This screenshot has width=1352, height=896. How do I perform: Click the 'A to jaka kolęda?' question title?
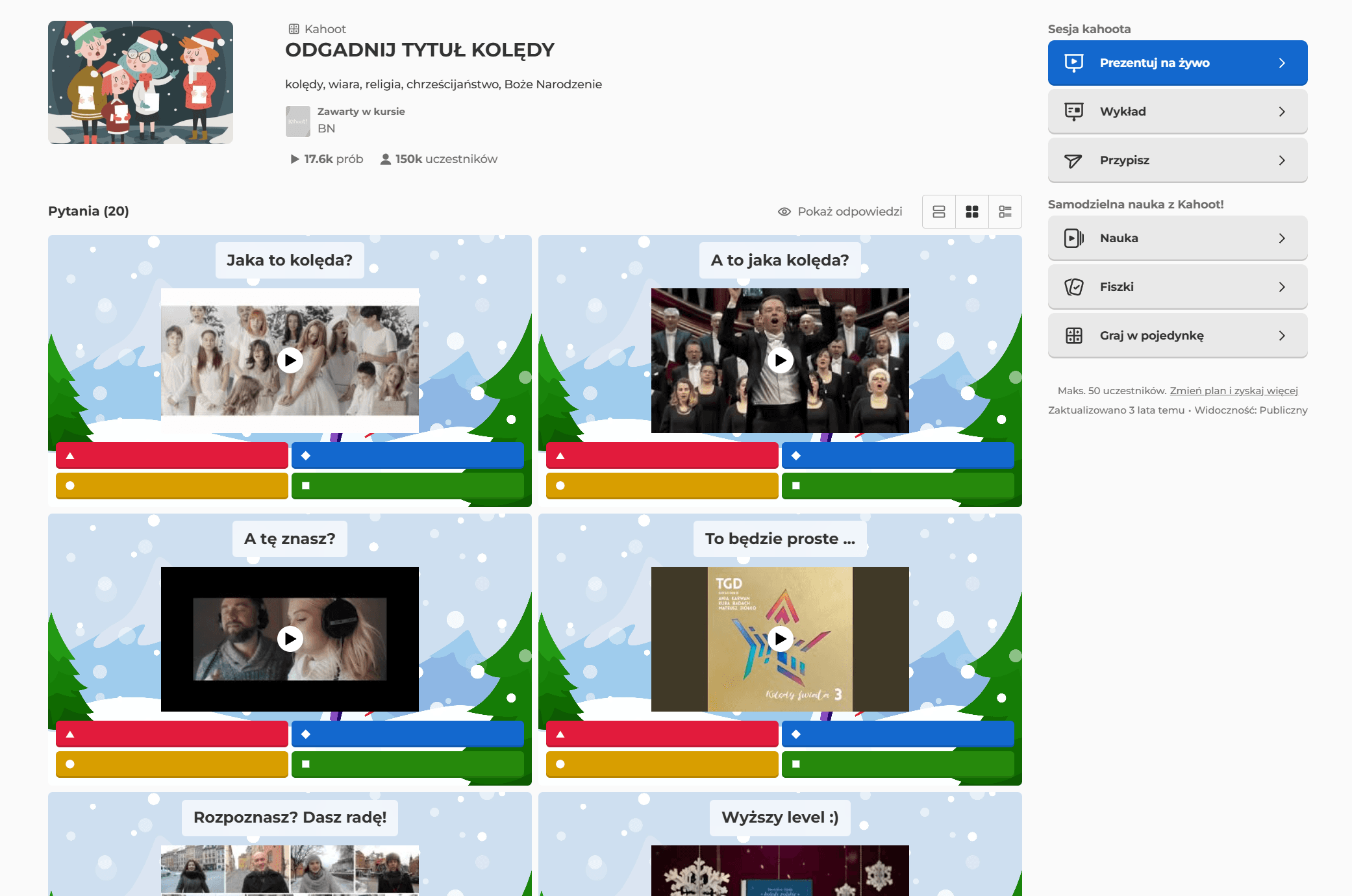[x=780, y=260]
